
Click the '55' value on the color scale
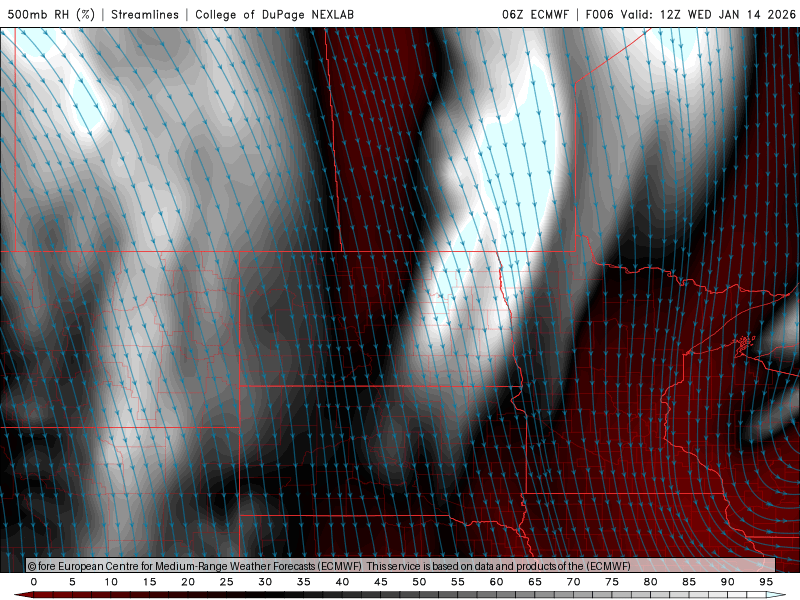point(458,582)
